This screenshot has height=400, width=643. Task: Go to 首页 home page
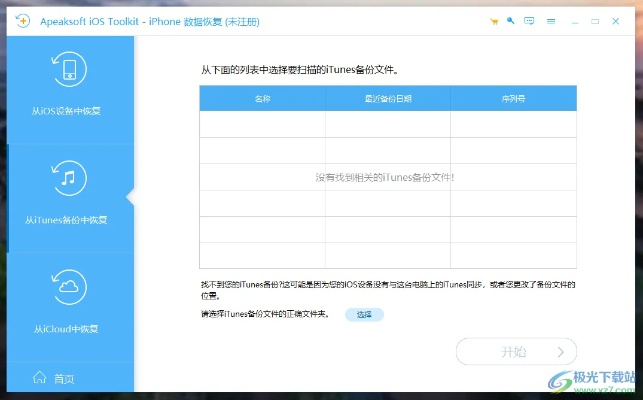64,379
